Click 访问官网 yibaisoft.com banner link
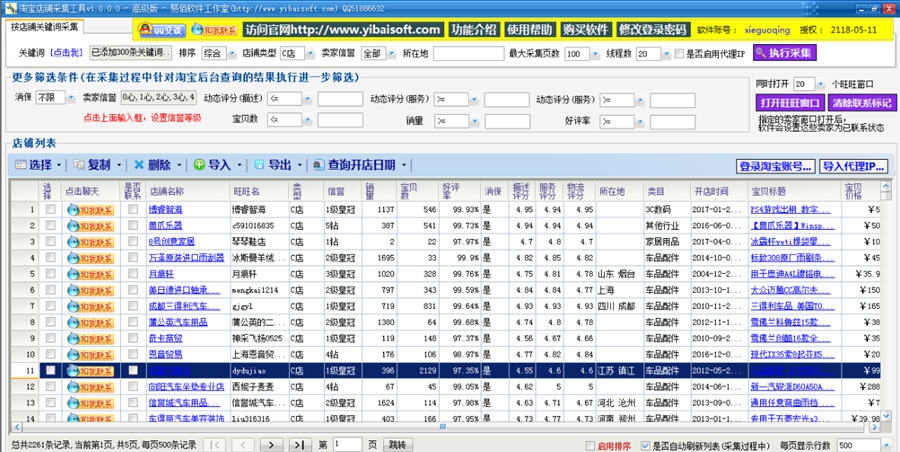 click(x=343, y=30)
